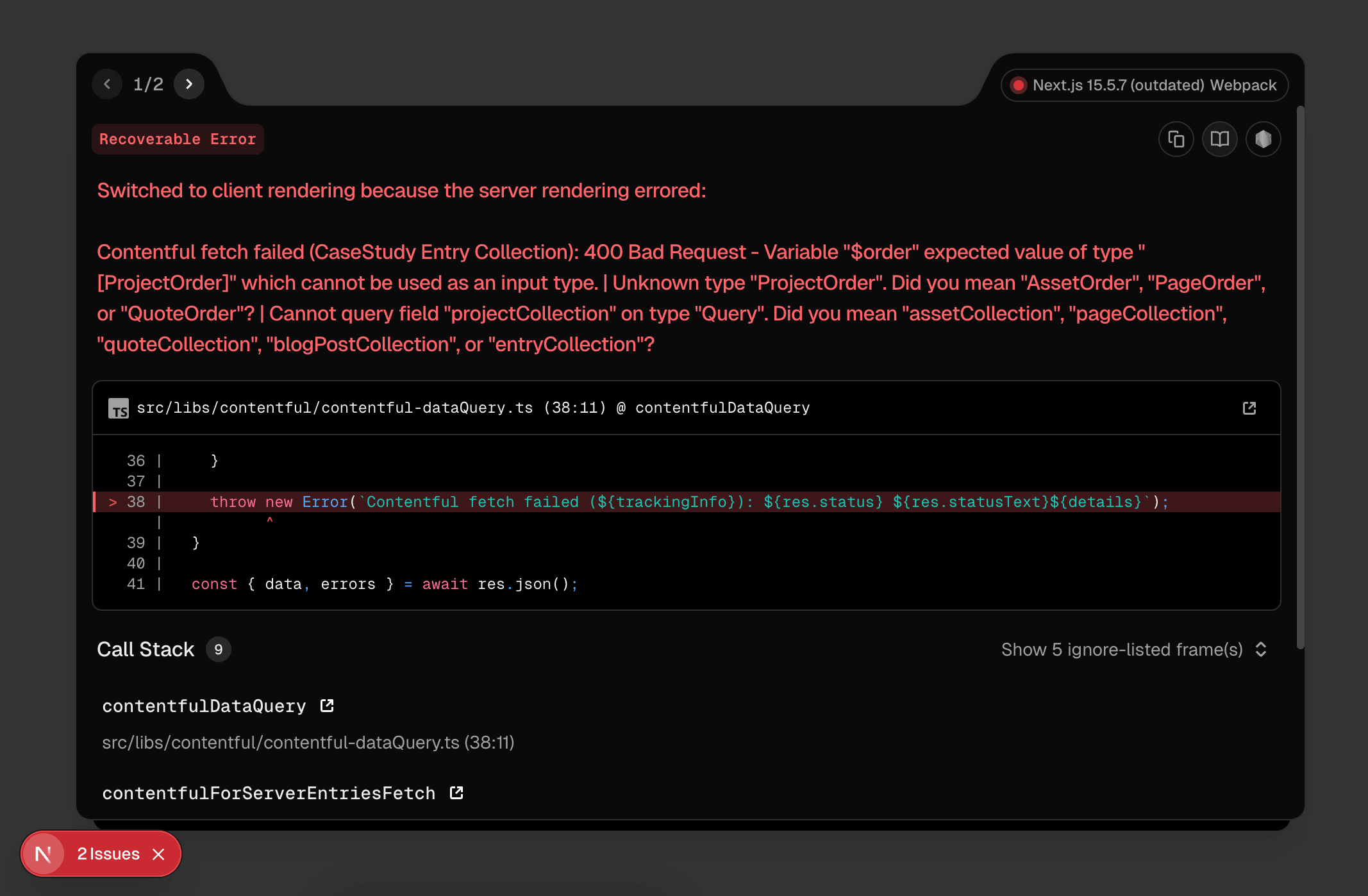Click the TS file type icon
Screen dimensions: 1368x896
point(119,408)
